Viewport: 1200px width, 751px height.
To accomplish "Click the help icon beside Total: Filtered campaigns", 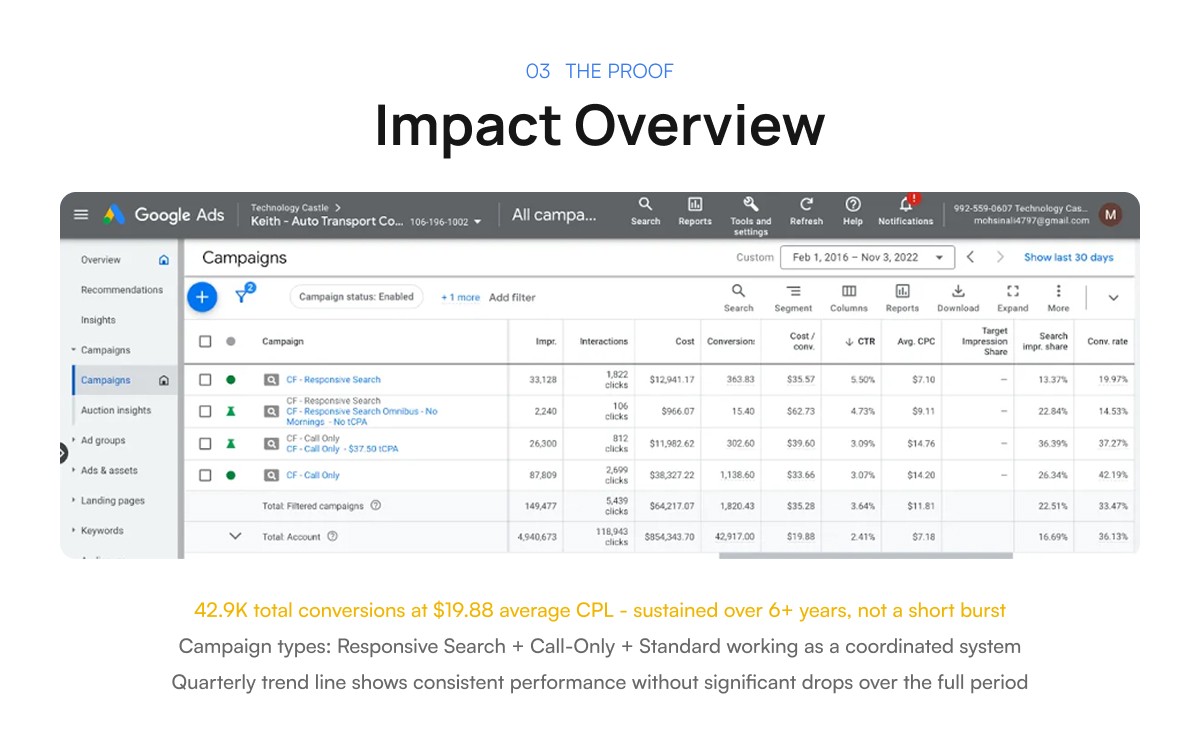I will tap(376, 506).
